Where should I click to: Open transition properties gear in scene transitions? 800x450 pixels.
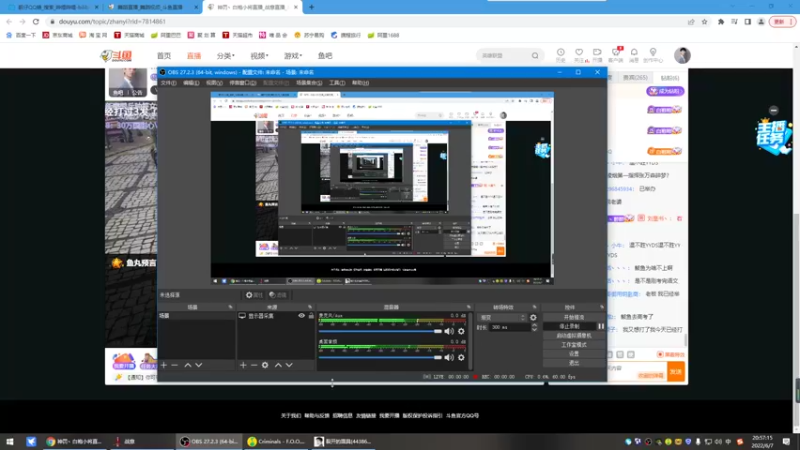pos(533,317)
